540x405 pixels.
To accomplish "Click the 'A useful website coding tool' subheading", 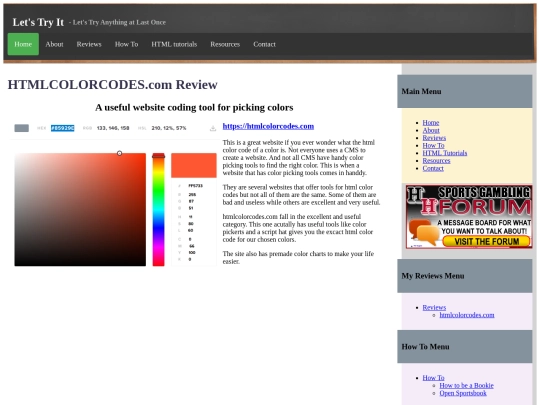I will [194, 107].
